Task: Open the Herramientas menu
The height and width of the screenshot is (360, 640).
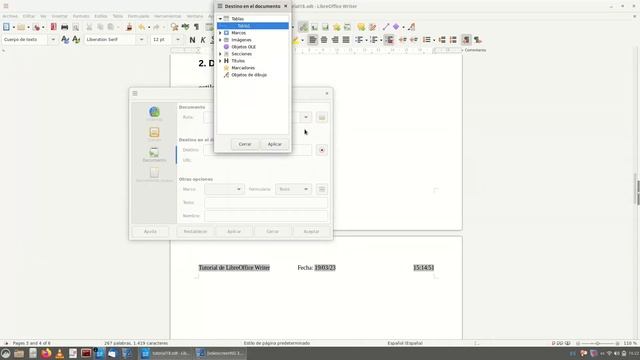Action: coord(168,16)
